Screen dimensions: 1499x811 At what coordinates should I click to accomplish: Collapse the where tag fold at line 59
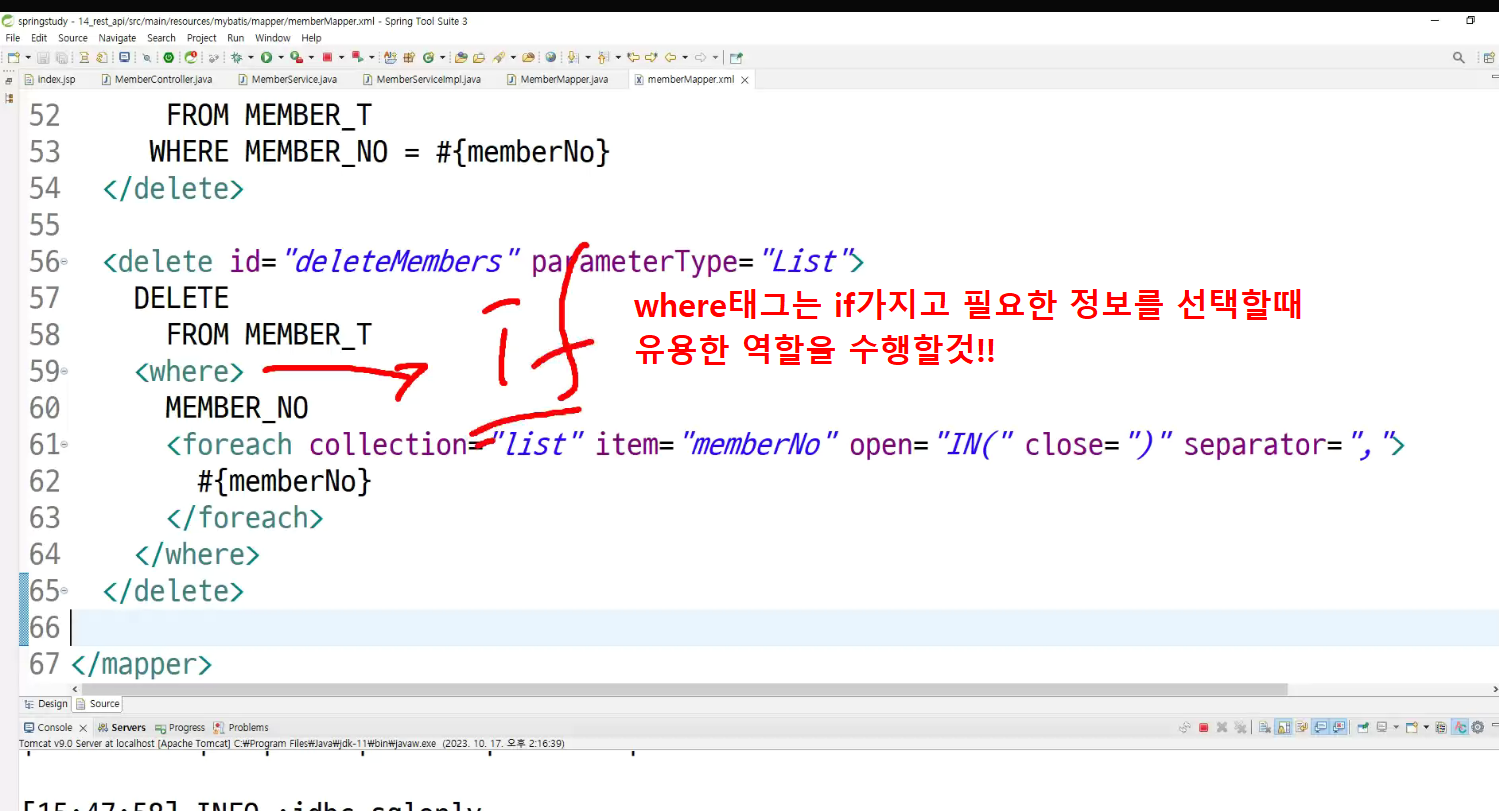(x=64, y=372)
